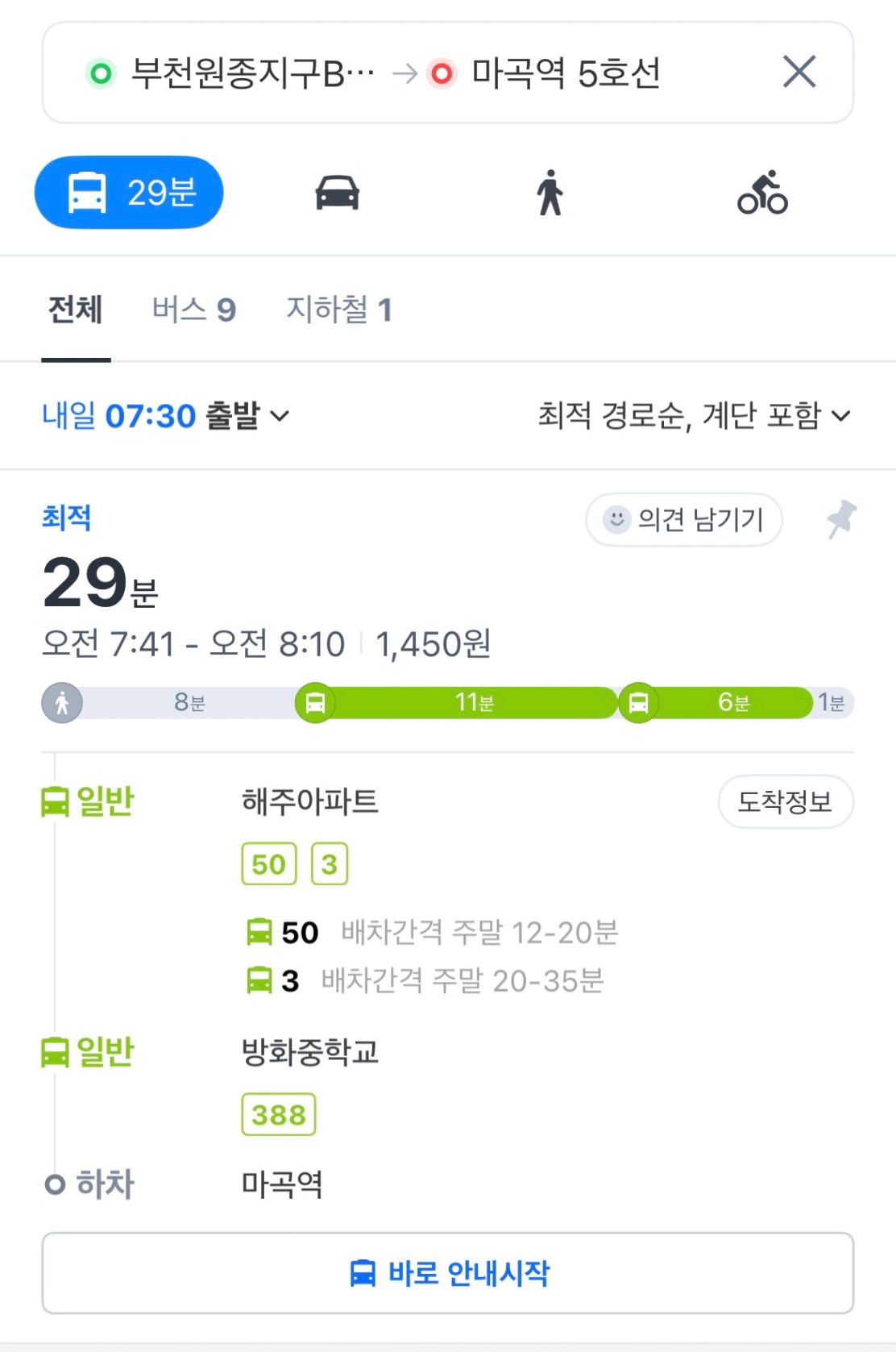Tap the walking segment icon on route bar

[62, 703]
